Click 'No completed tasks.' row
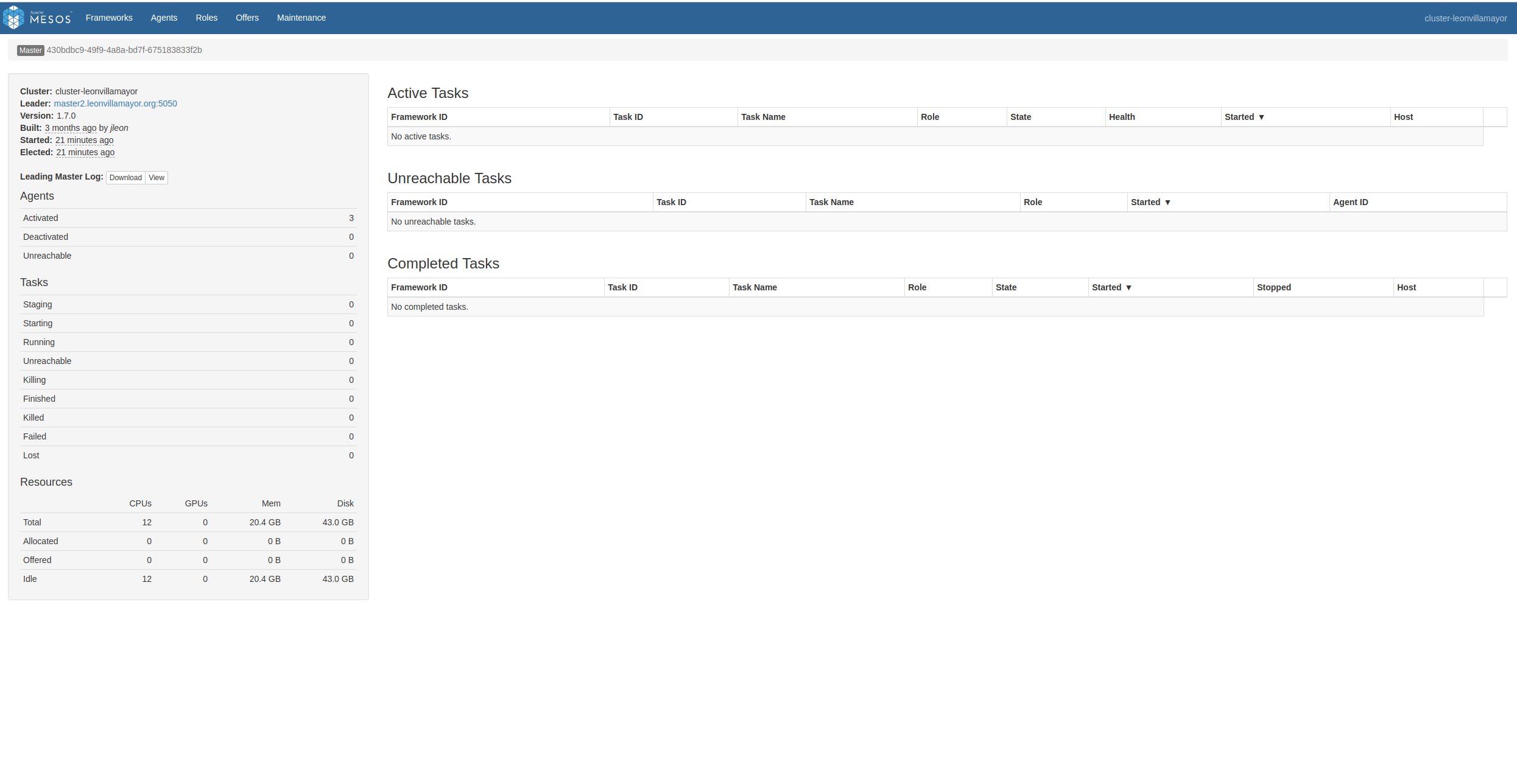 tap(935, 307)
